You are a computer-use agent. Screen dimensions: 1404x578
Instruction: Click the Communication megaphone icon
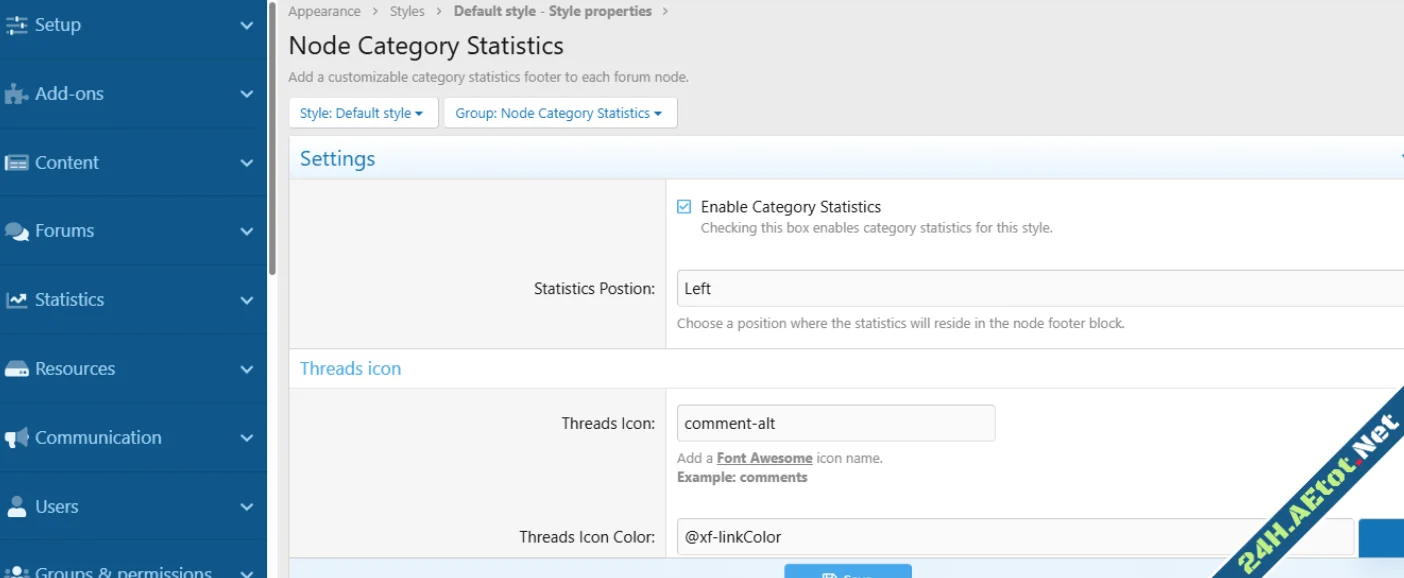(17, 438)
